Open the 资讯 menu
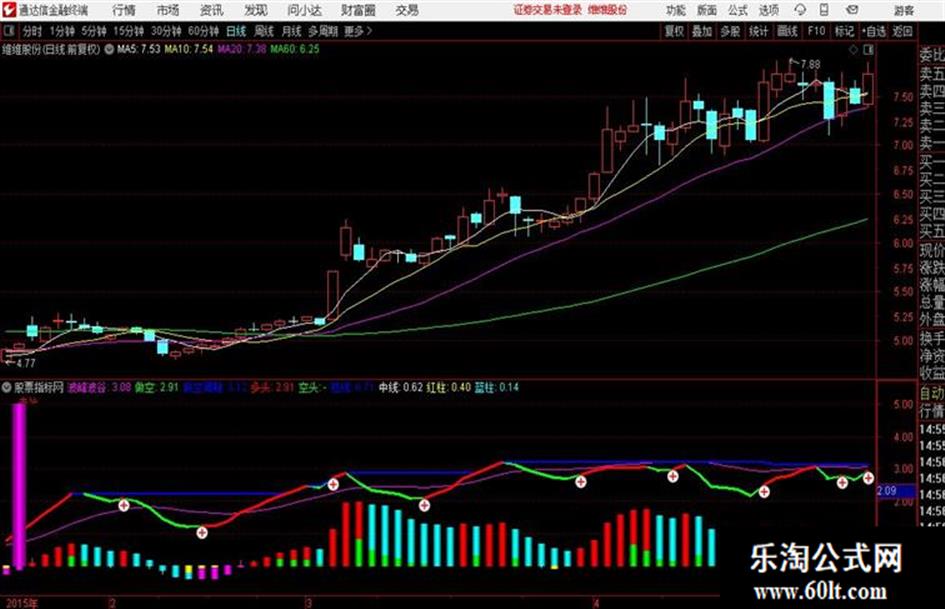 212,10
